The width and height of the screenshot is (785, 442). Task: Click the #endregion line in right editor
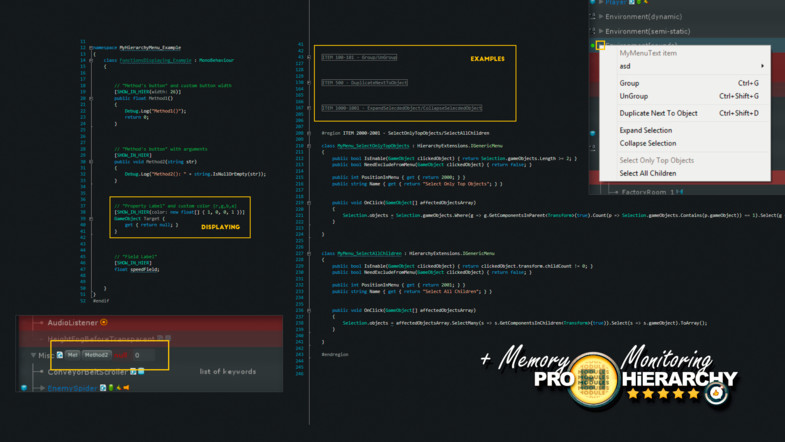click(335, 354)
